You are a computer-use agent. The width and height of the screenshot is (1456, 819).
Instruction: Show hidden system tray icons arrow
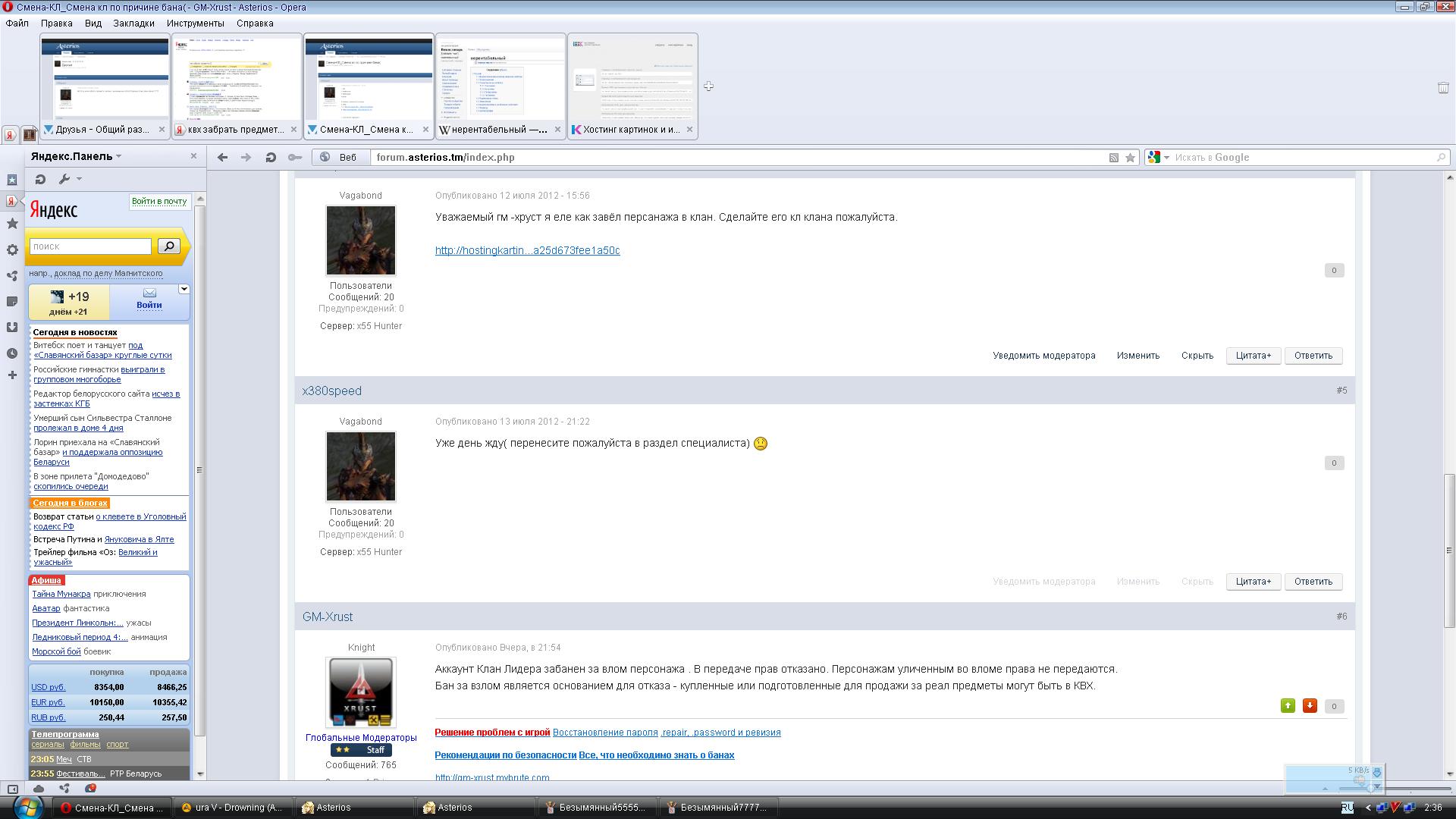(1367, 808)
